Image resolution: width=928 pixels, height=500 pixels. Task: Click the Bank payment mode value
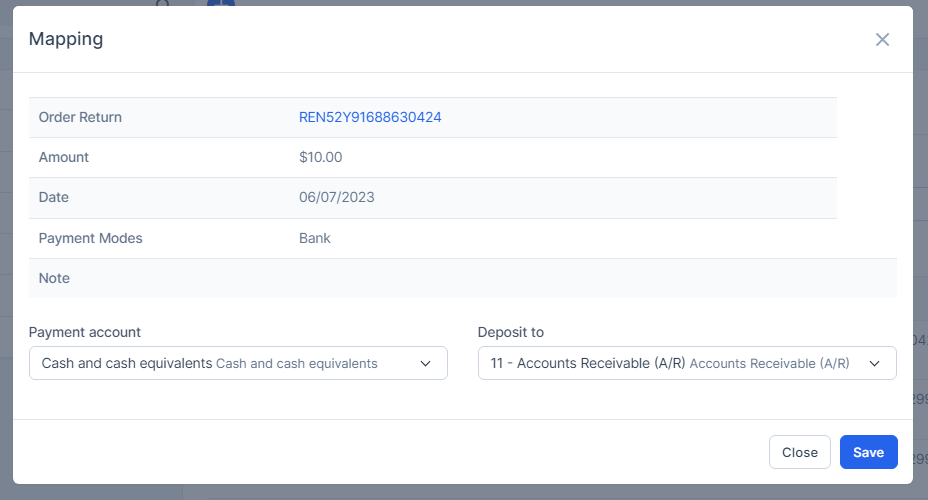coord(314,238)
